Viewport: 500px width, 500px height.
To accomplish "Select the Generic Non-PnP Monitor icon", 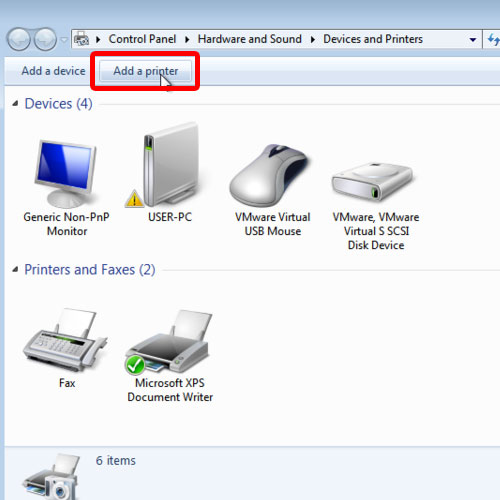I will (66, 173).
